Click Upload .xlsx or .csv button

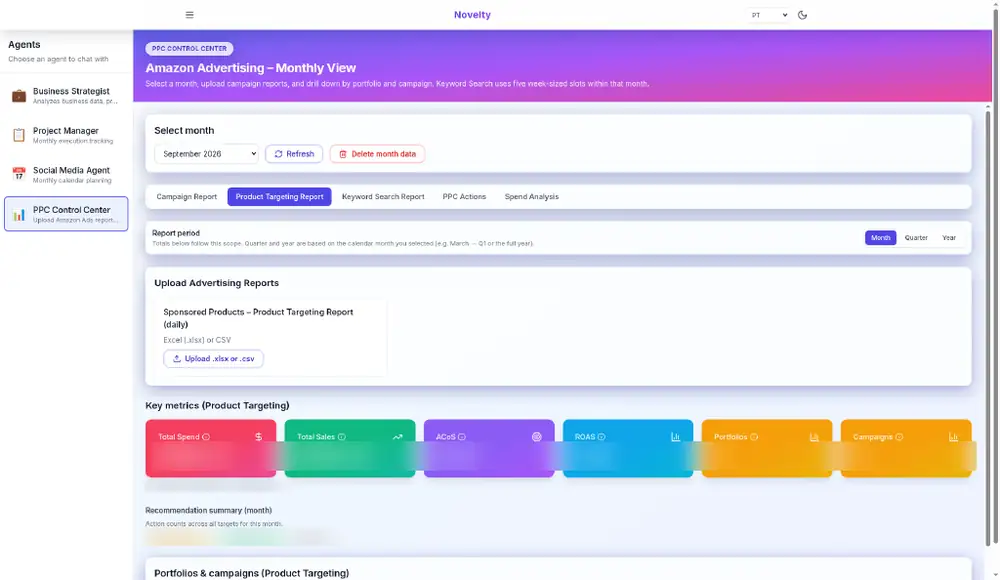click(x=213, y=359)
